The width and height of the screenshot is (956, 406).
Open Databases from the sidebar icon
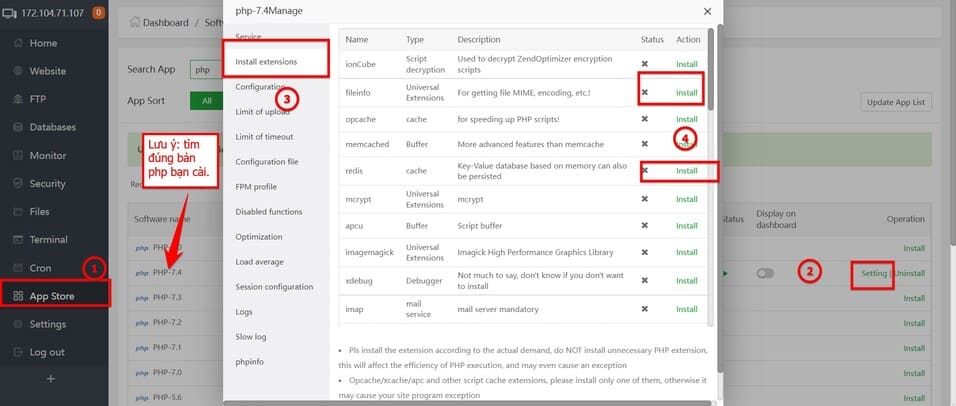tap(16, 127)
